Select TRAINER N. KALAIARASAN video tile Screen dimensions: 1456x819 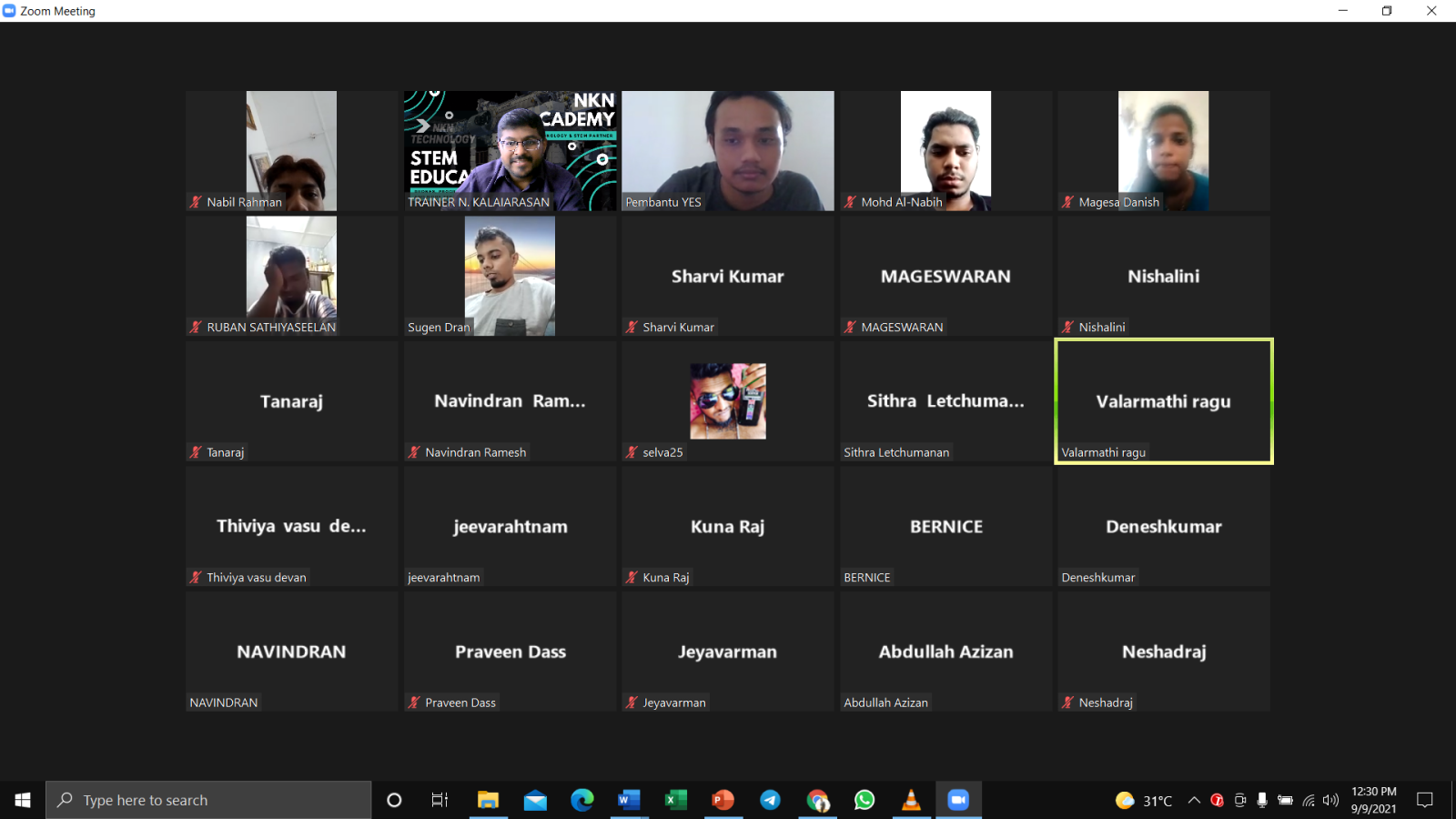tap(510, 150)
